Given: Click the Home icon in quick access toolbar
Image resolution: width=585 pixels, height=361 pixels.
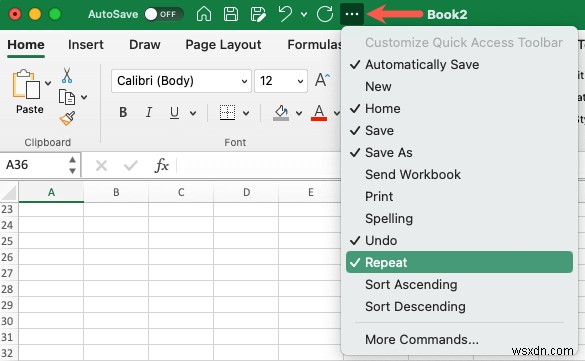Looking at the screenshot, I should 204,14.
